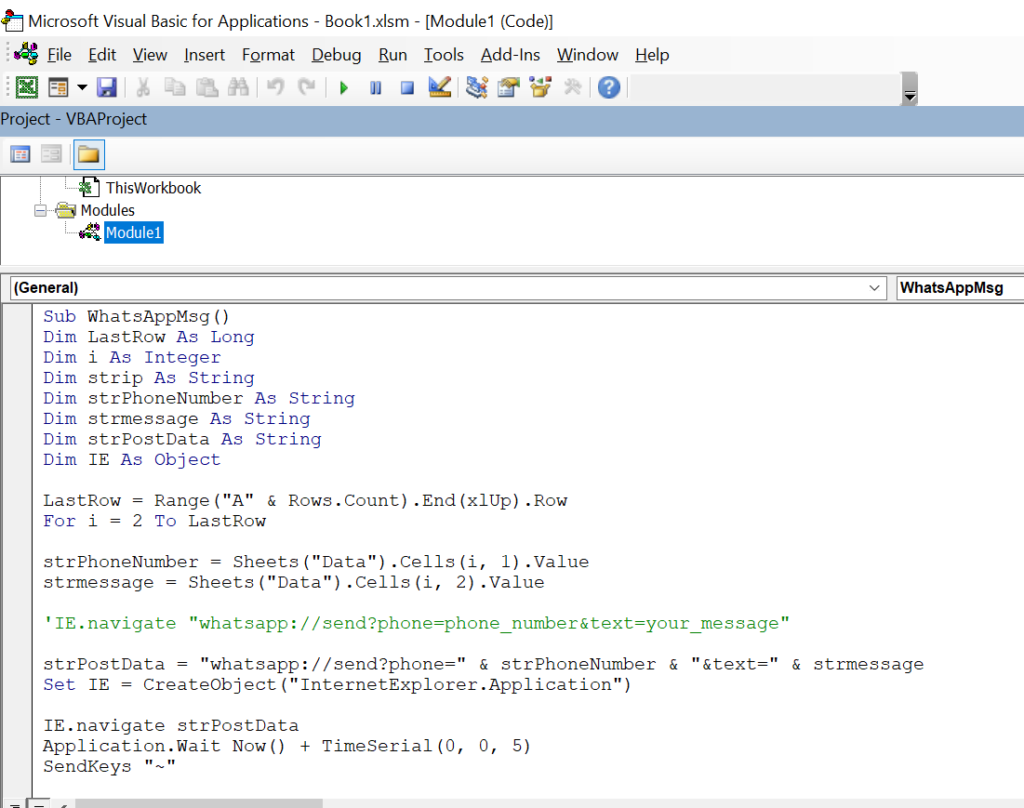Open the Properties Window icon

508,87
